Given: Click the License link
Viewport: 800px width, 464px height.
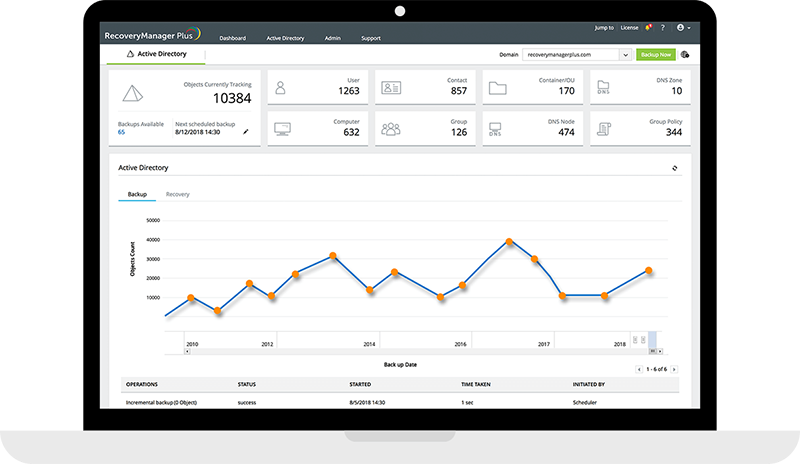Looking at the screenshot, I should [x=629, y=28].
